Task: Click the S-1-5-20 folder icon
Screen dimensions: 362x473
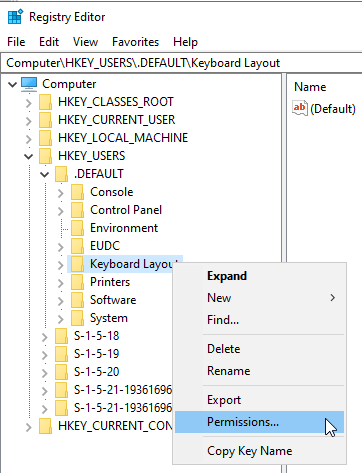Action: pos(61,372)
